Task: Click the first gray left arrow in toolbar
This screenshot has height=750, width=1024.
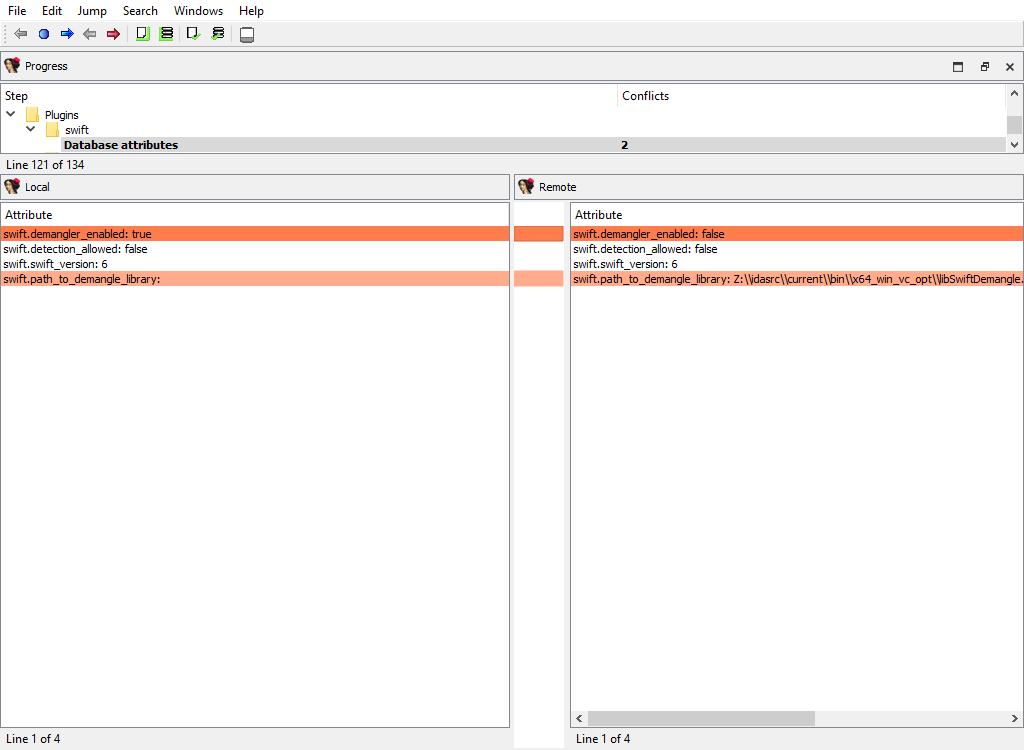Action: (x=21, y=34)
